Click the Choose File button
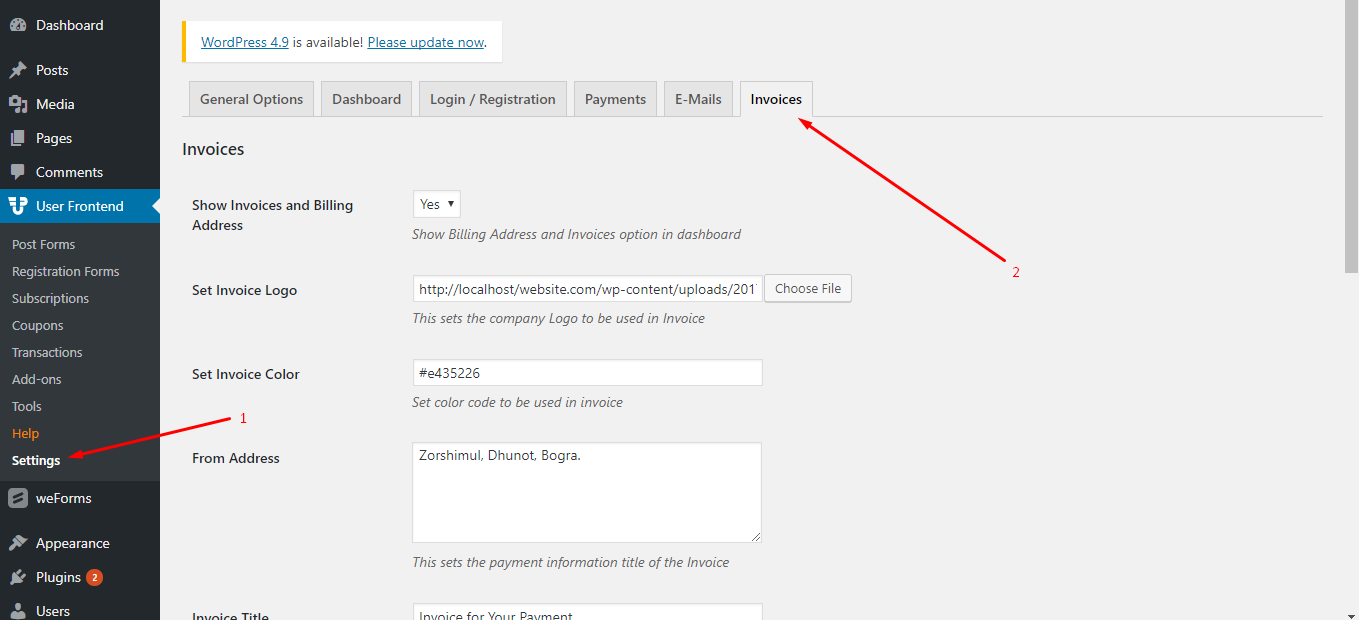Screen dimensions: 1359x620 808,288
